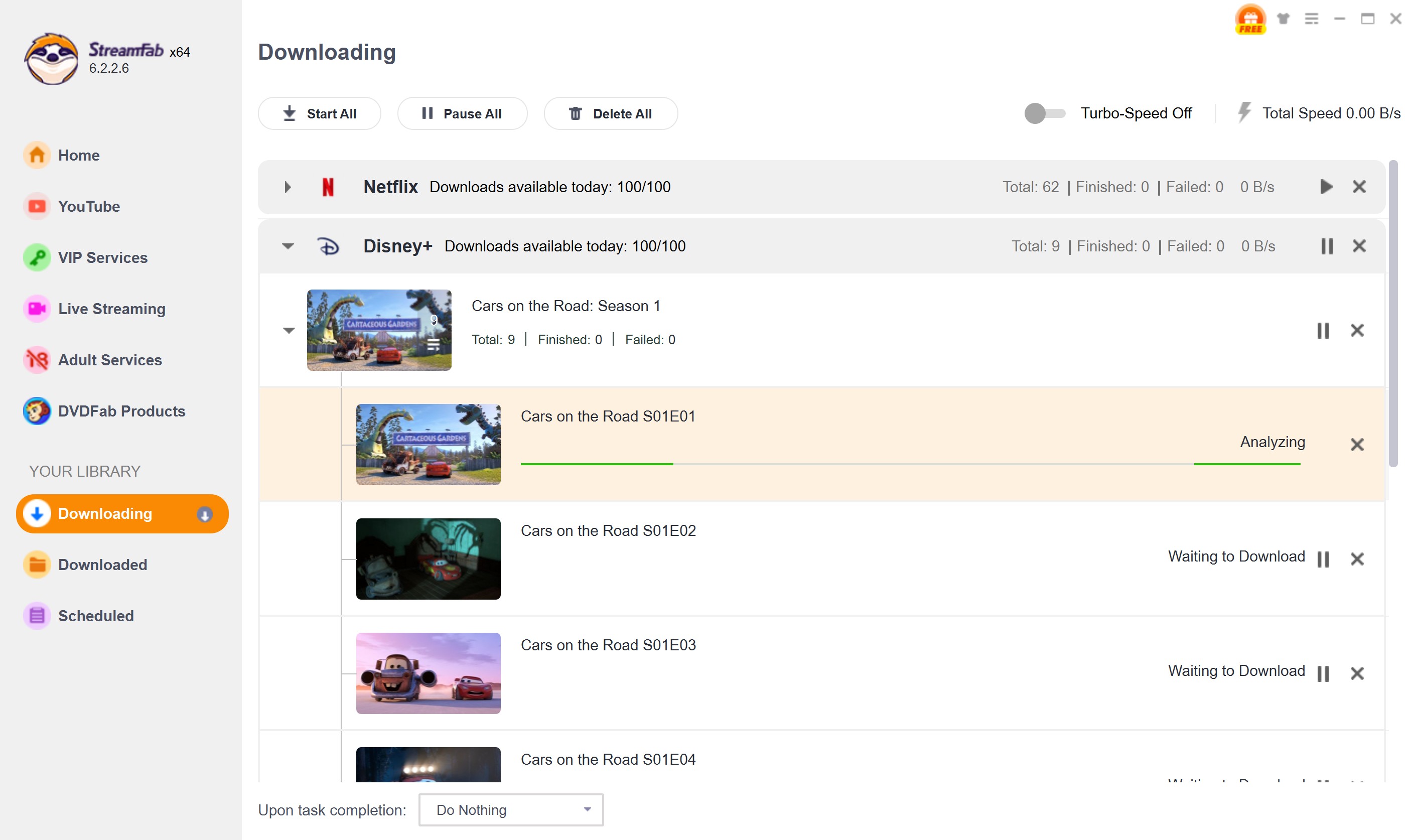
Task: Cancel the S01E01 analyzing task
Action: pyautogui.click(x=1357, y=445)
